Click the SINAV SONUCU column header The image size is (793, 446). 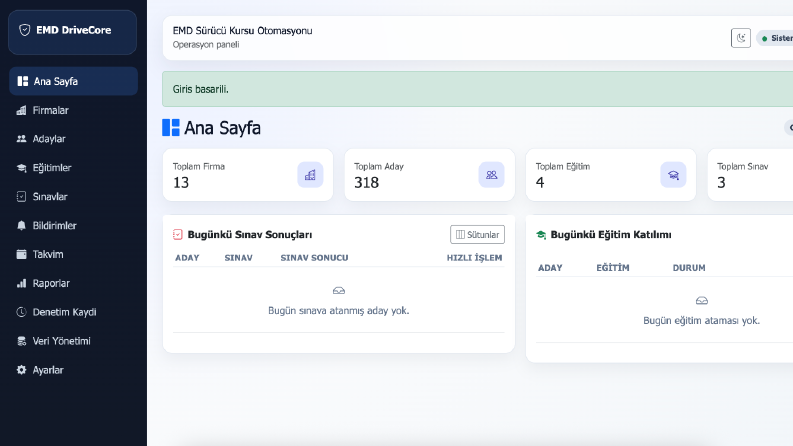(x=315, y=258)
